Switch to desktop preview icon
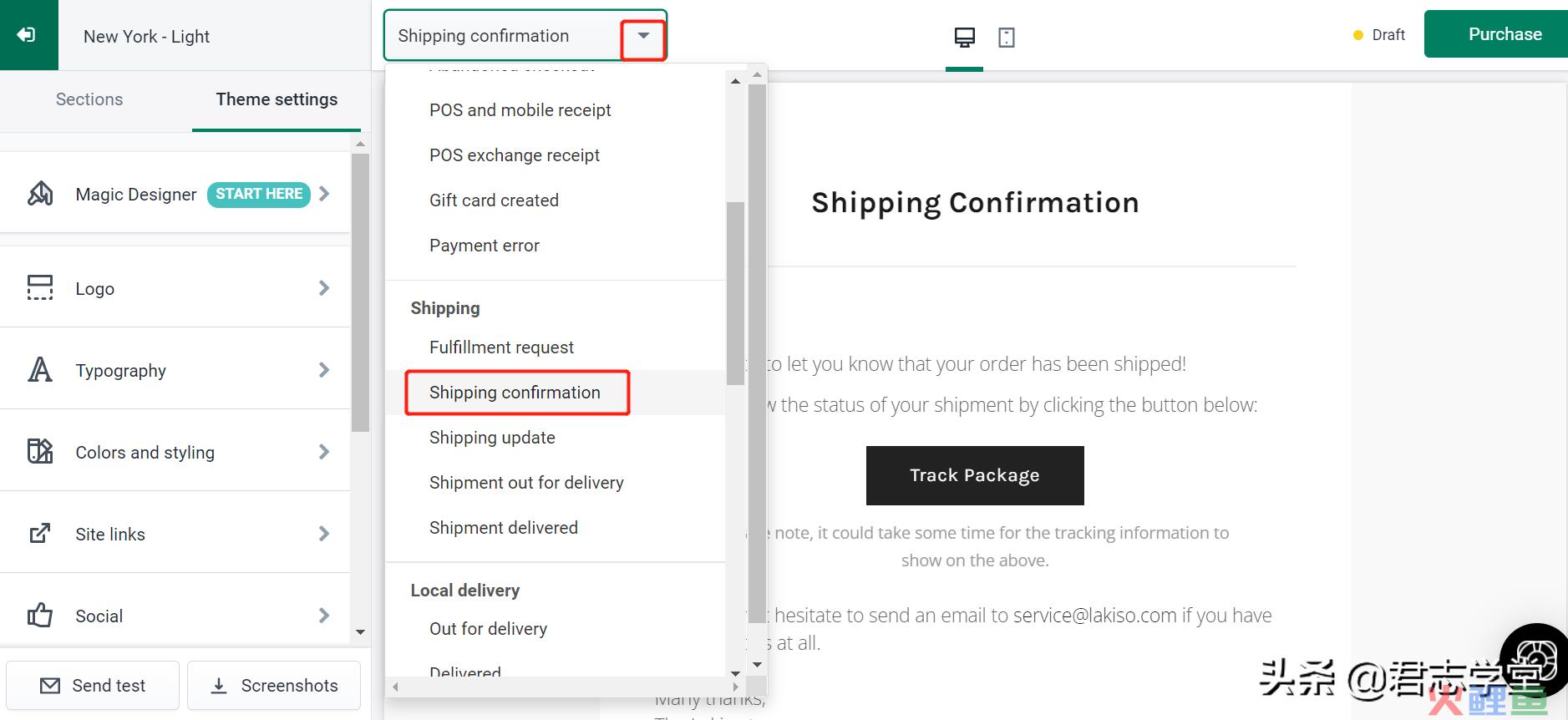 point(964,38)
